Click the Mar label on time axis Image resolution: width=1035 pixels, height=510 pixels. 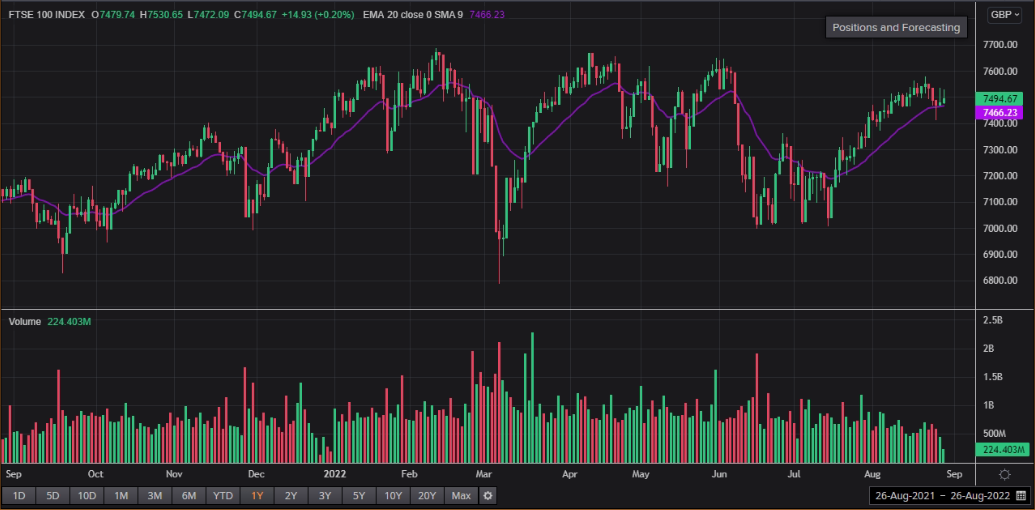485,474
